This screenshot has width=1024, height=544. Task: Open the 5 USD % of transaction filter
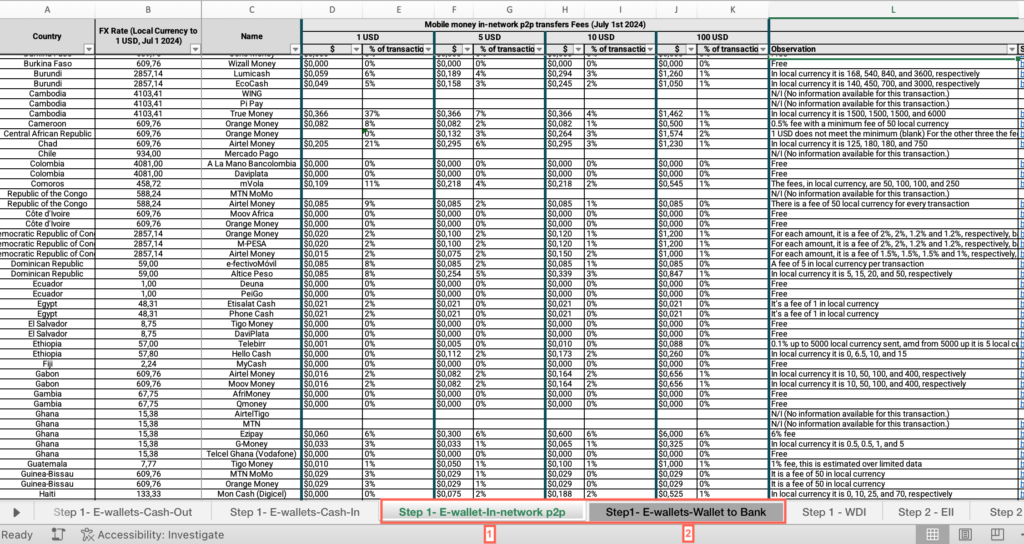click(539, 50)
